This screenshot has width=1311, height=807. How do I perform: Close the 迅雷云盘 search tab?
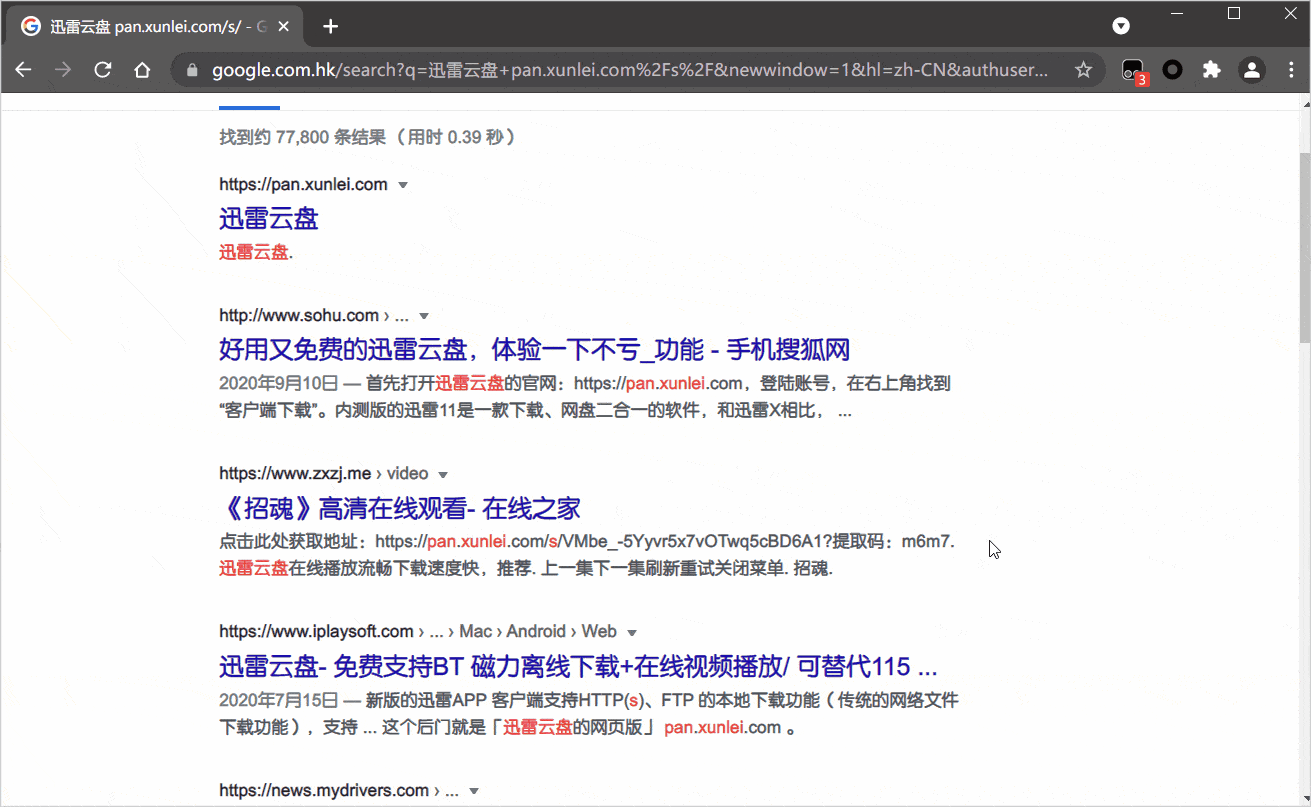pyautogui.click(x=288, y=27)
